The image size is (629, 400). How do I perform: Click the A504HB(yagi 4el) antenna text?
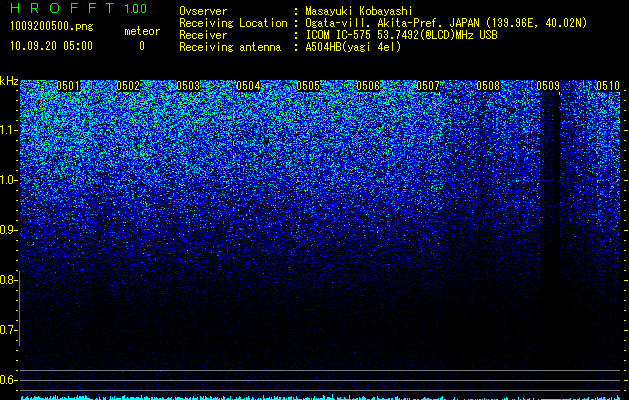click(x=353, y=47)
